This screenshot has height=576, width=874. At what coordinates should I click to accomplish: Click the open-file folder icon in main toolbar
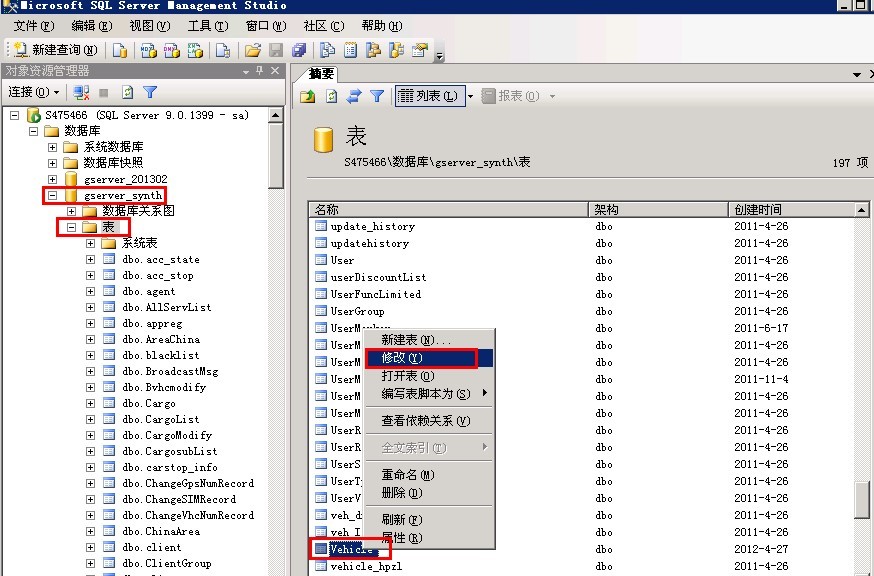[x=253, y=50]
